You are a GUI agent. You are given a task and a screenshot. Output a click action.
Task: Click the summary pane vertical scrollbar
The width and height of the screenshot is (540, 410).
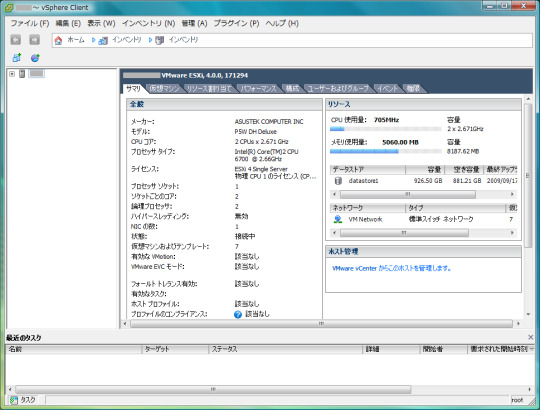coord(528,175)
